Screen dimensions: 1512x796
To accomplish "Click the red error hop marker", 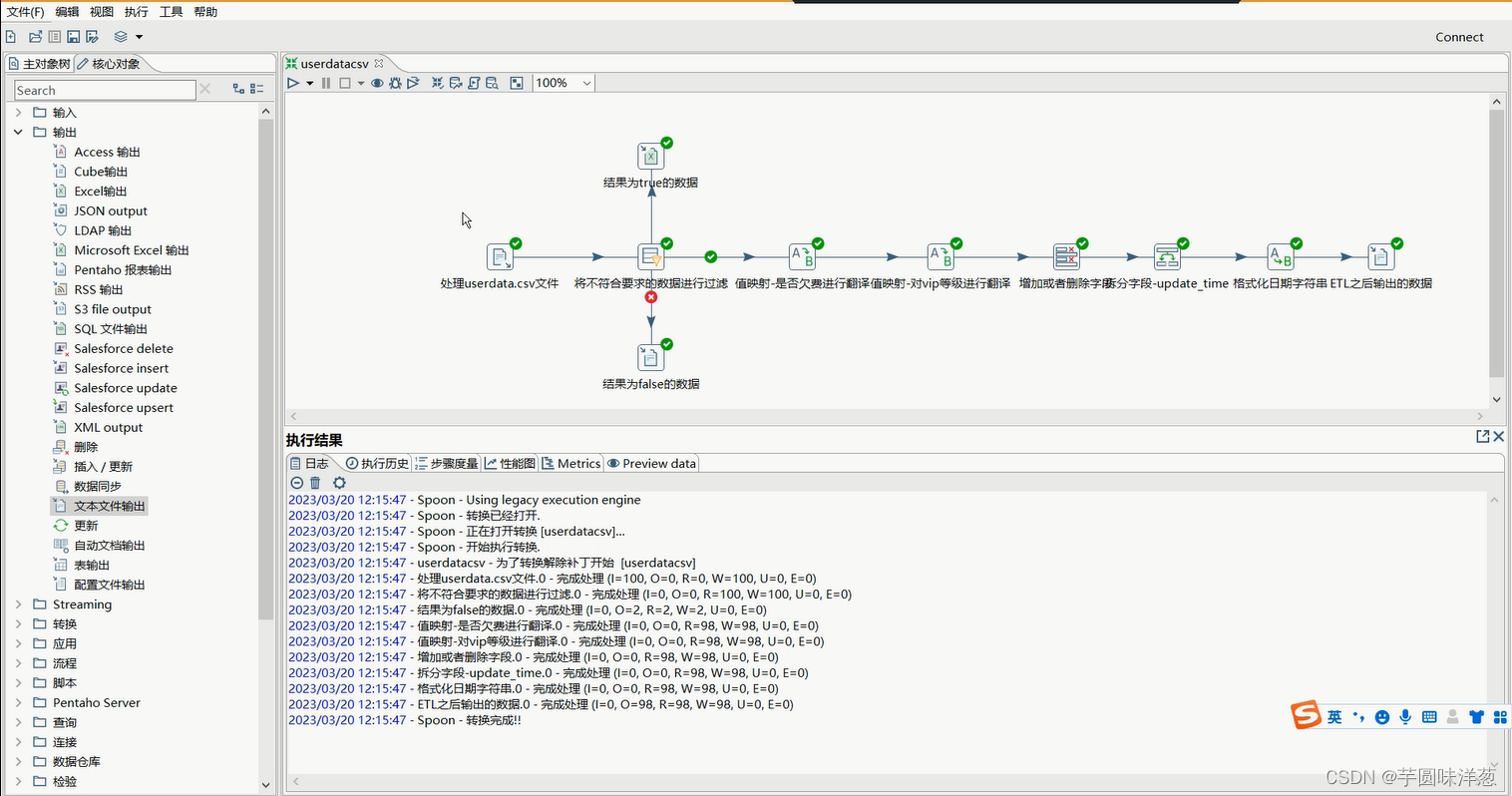I will (x=651, y=297).
